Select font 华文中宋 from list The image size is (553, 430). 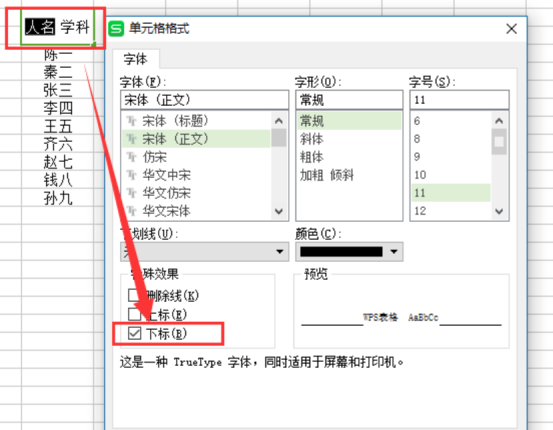(x=196, y=175)
